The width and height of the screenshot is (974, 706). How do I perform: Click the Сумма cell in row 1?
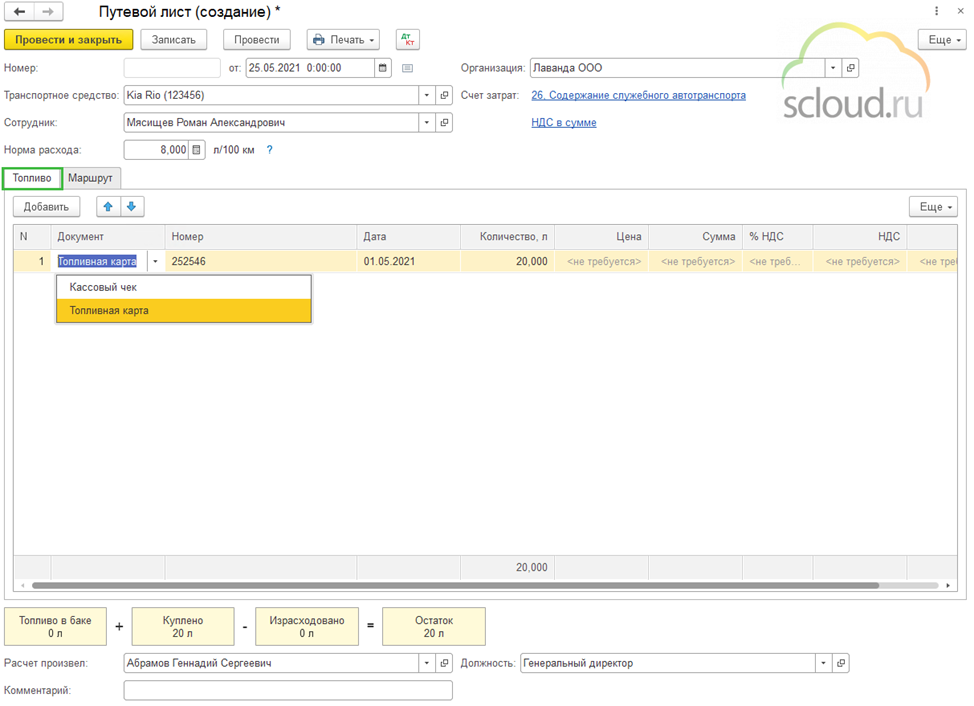pos(696,261)
